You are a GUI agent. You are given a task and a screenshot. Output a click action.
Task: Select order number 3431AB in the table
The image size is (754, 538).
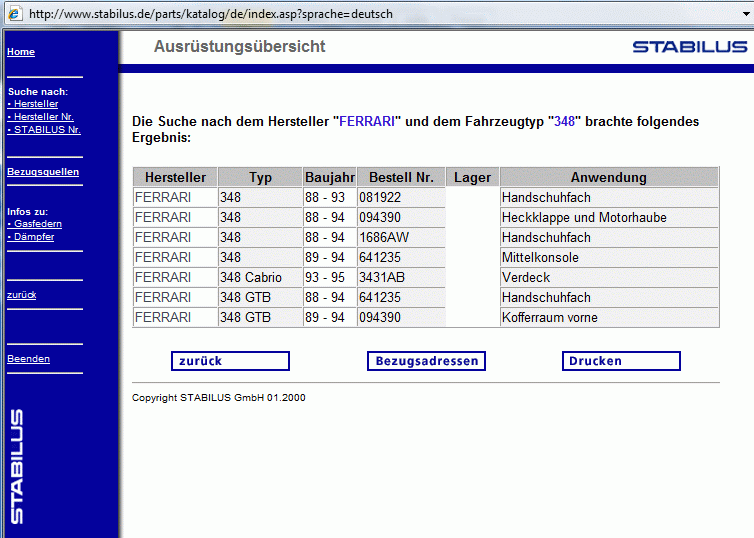point(381,278)
